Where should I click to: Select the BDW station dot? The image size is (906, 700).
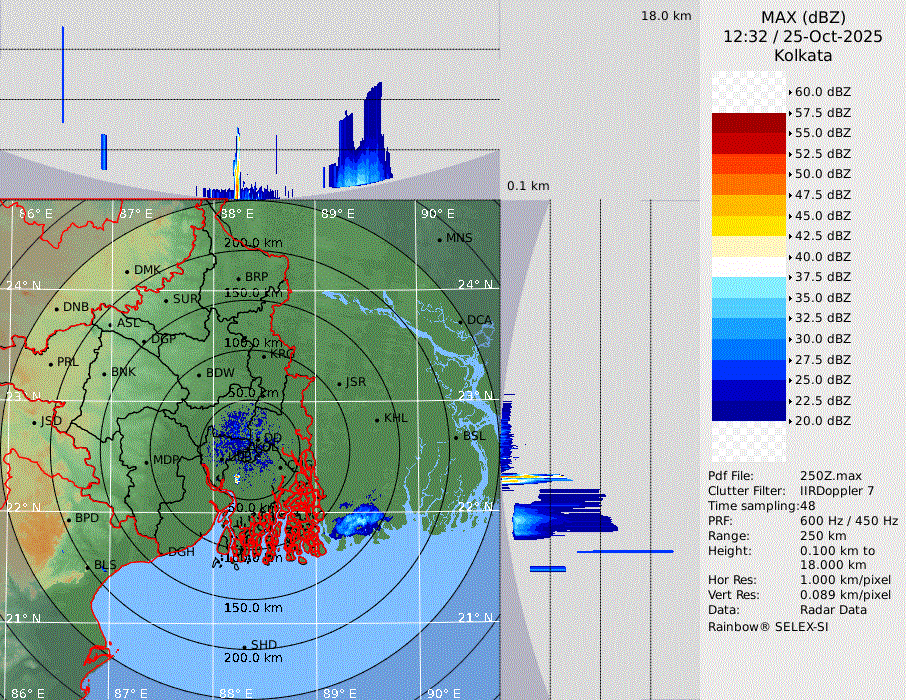(199, 375)
